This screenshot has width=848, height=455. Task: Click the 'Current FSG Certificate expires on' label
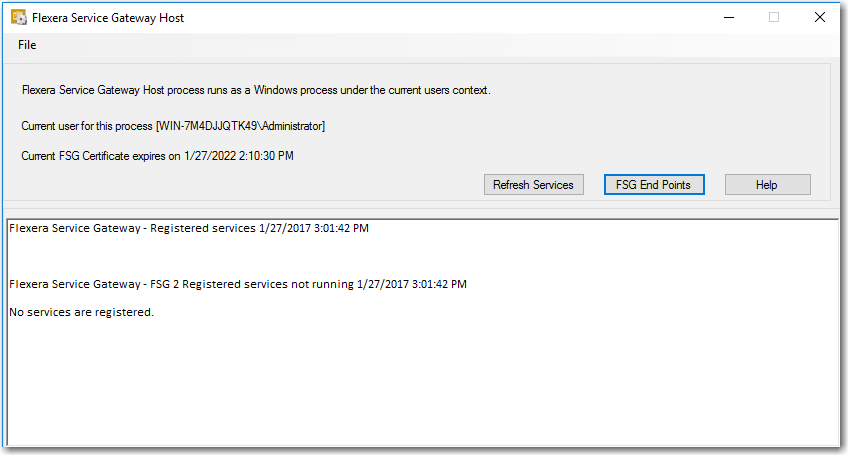pyautogui.click(x=101, y=156)
